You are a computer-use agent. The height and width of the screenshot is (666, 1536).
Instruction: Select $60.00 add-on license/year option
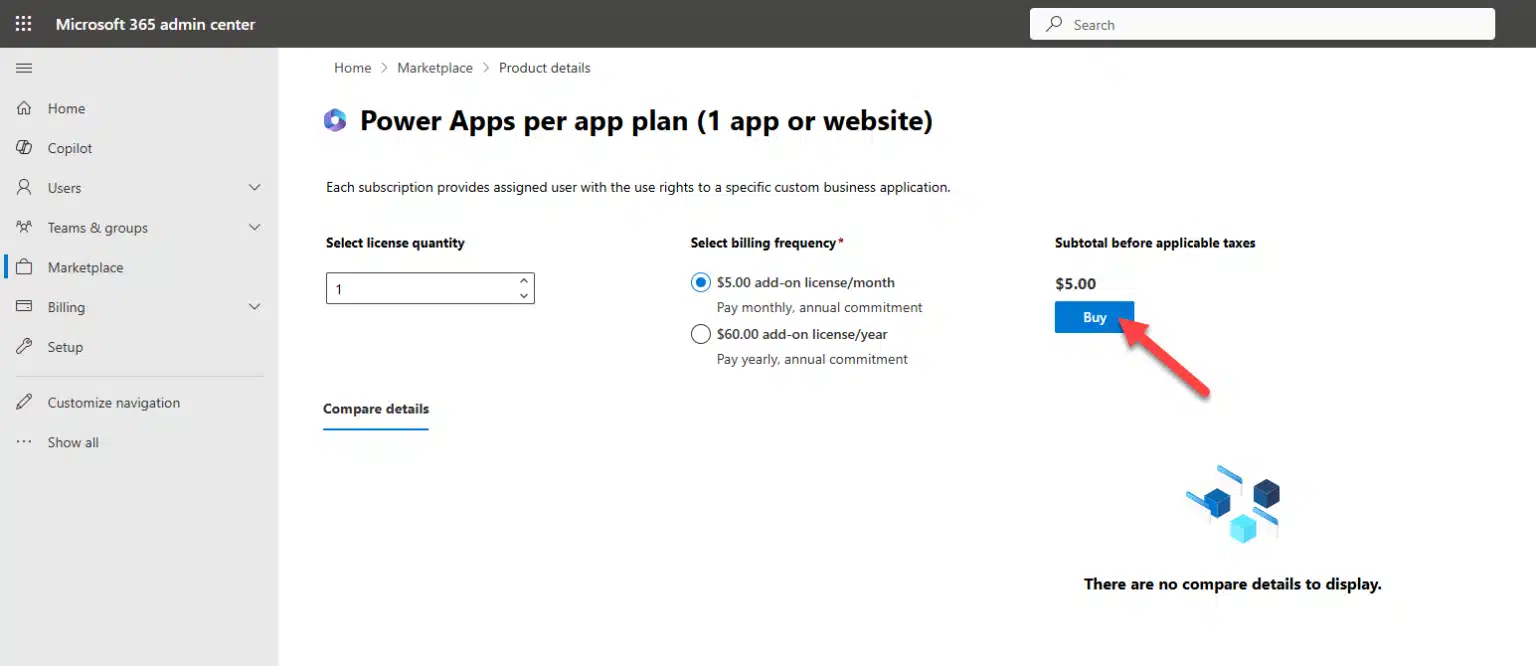700,334
